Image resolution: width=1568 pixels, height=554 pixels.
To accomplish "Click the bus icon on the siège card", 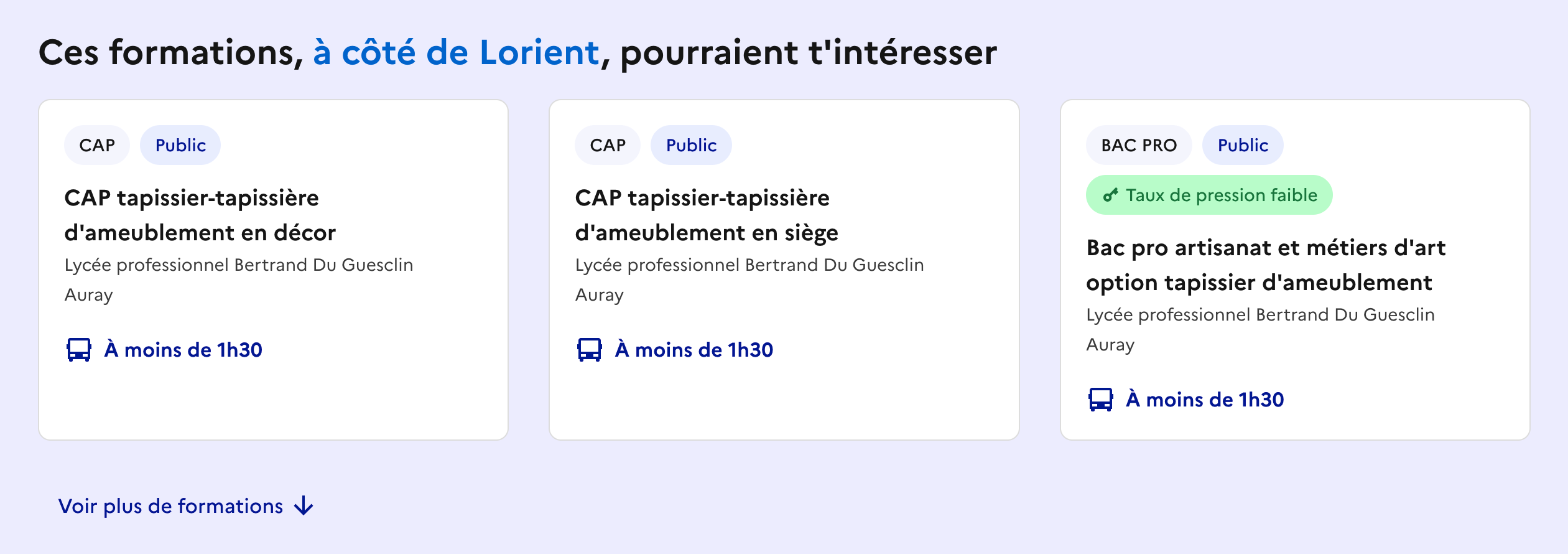I will pyautogui.click(x=589, y=350).
